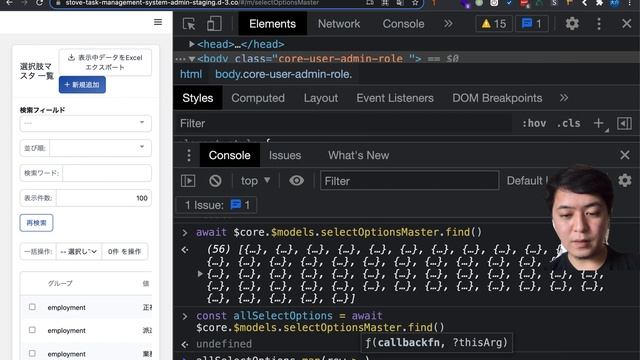Click the 15 warnings badge
640x360 pixels.
point(493,24)
